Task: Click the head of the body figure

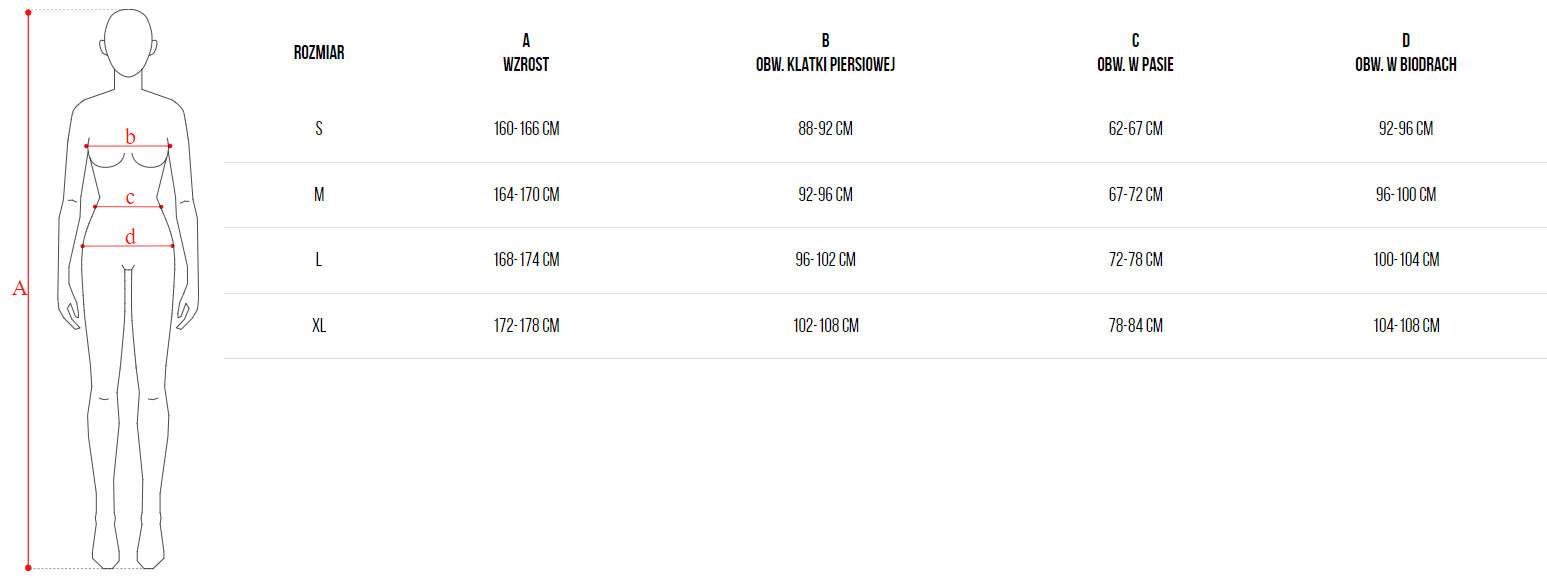Action: pyautogui.click(x=131, y=42)
